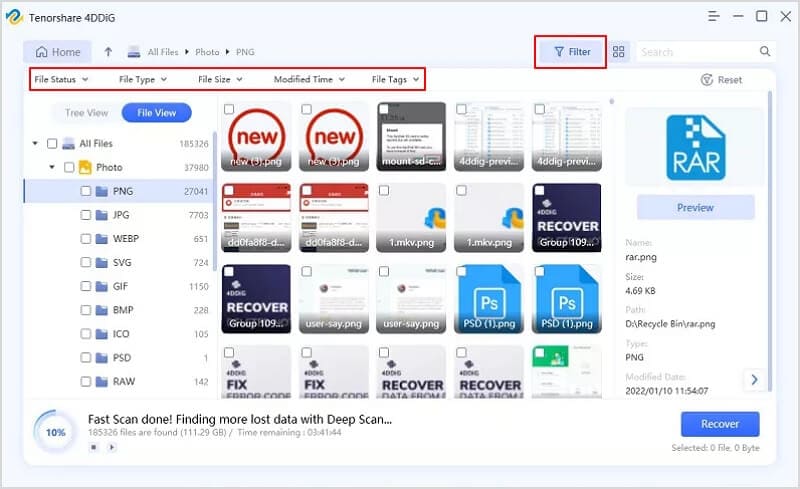
Task: Click the Photo category icon
Action: click(x=85, y=167)
